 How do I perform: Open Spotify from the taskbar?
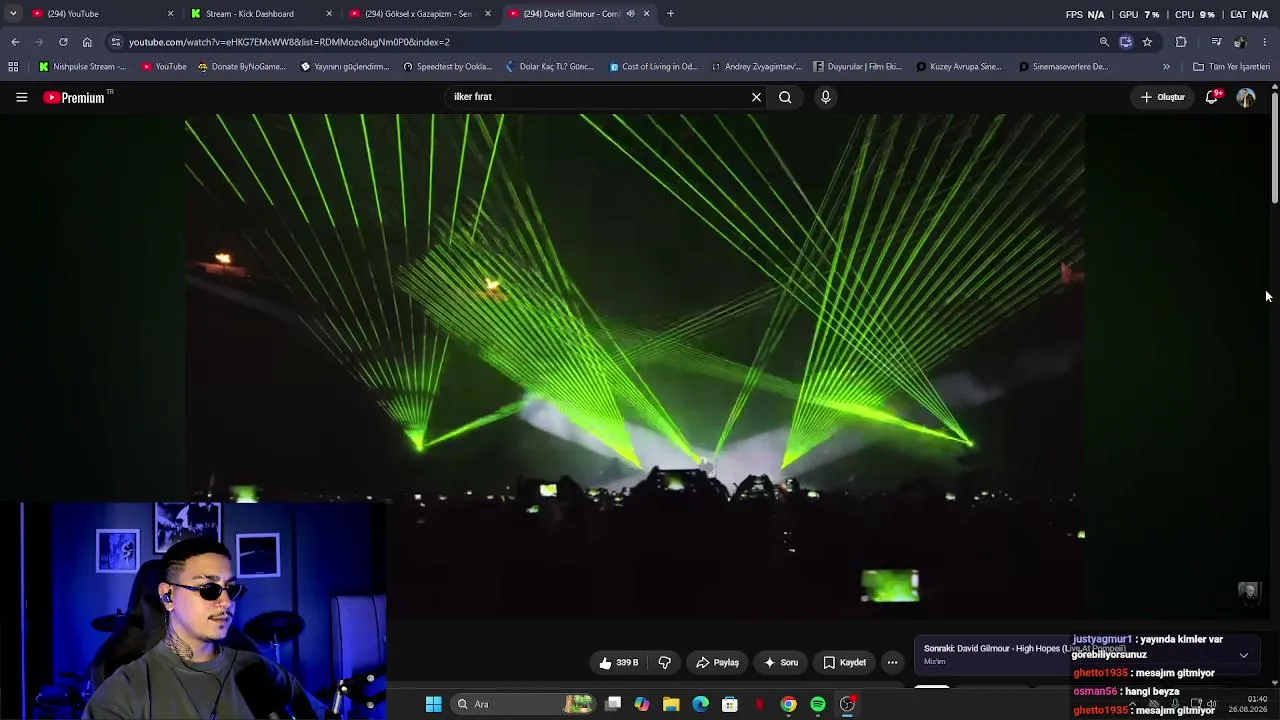[818, 704]
